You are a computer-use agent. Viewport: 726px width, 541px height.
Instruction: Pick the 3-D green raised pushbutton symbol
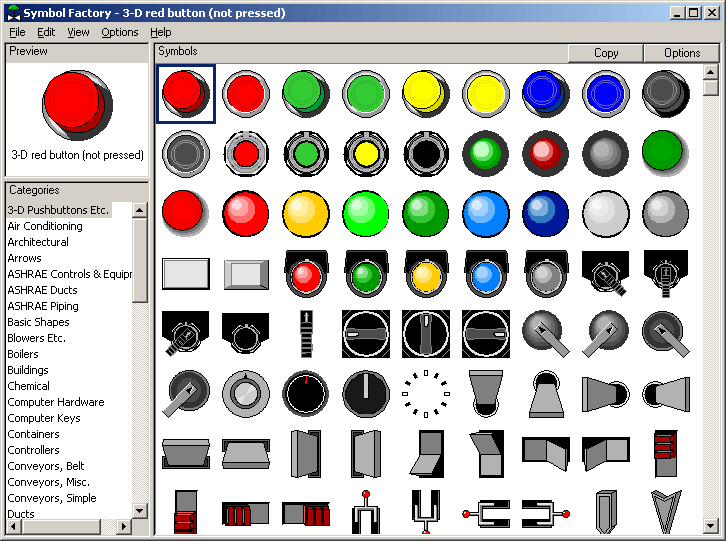pos(306,94)
